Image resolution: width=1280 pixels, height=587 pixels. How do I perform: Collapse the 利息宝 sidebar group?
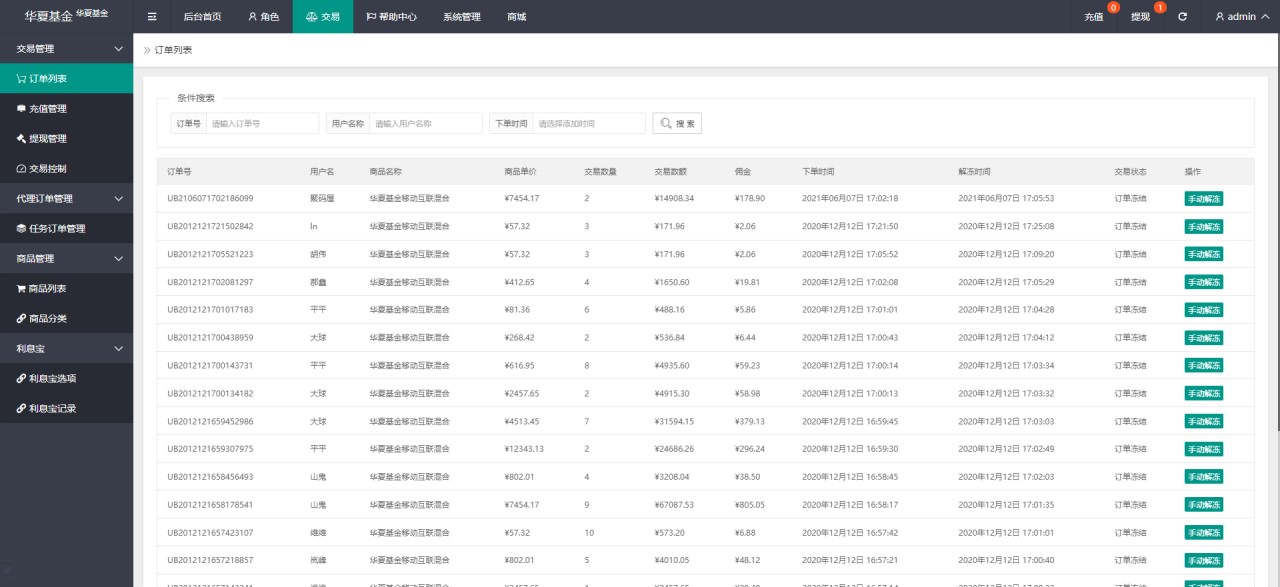[66, 348]
